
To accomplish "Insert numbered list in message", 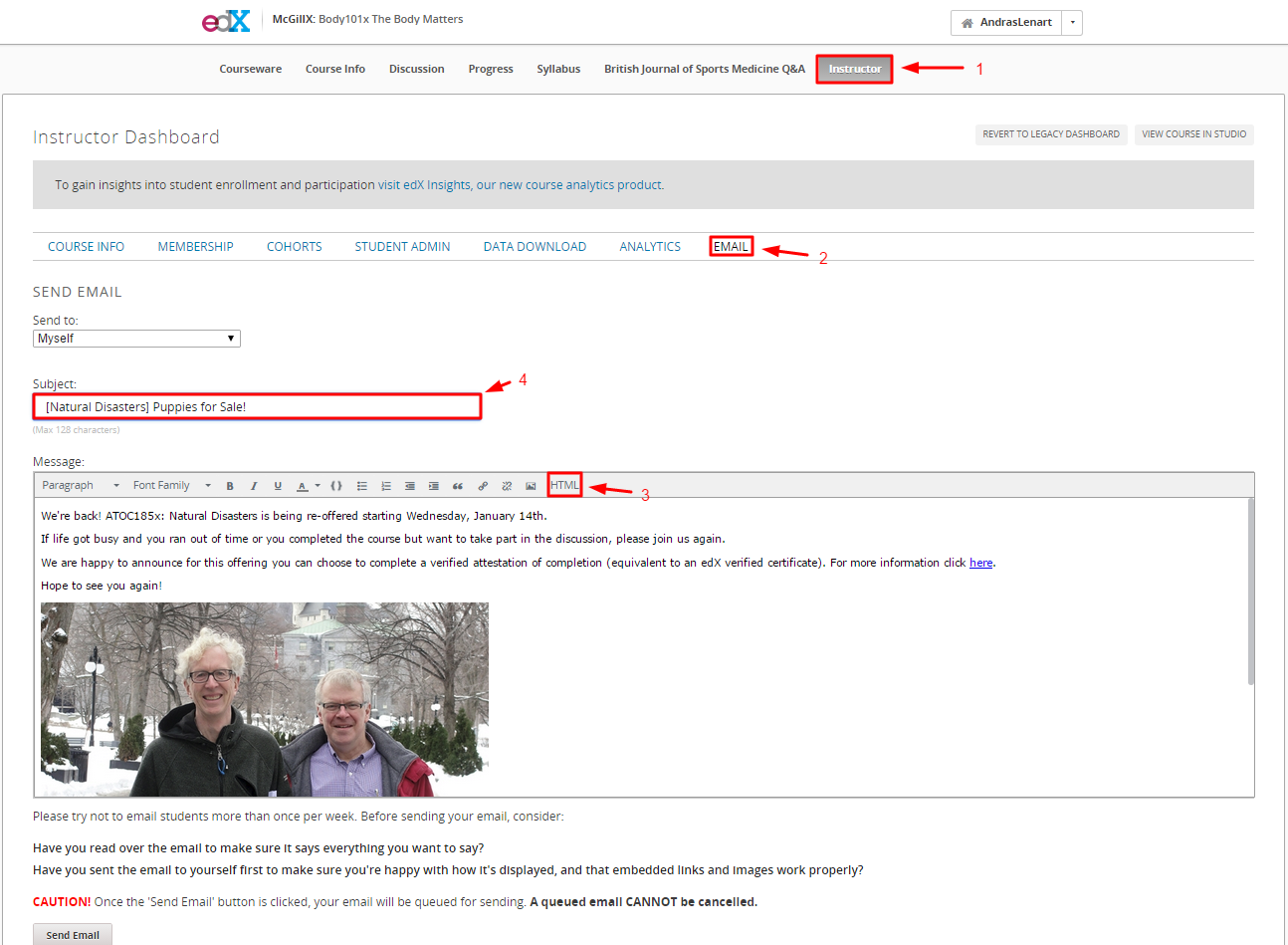I will point(386,486).
